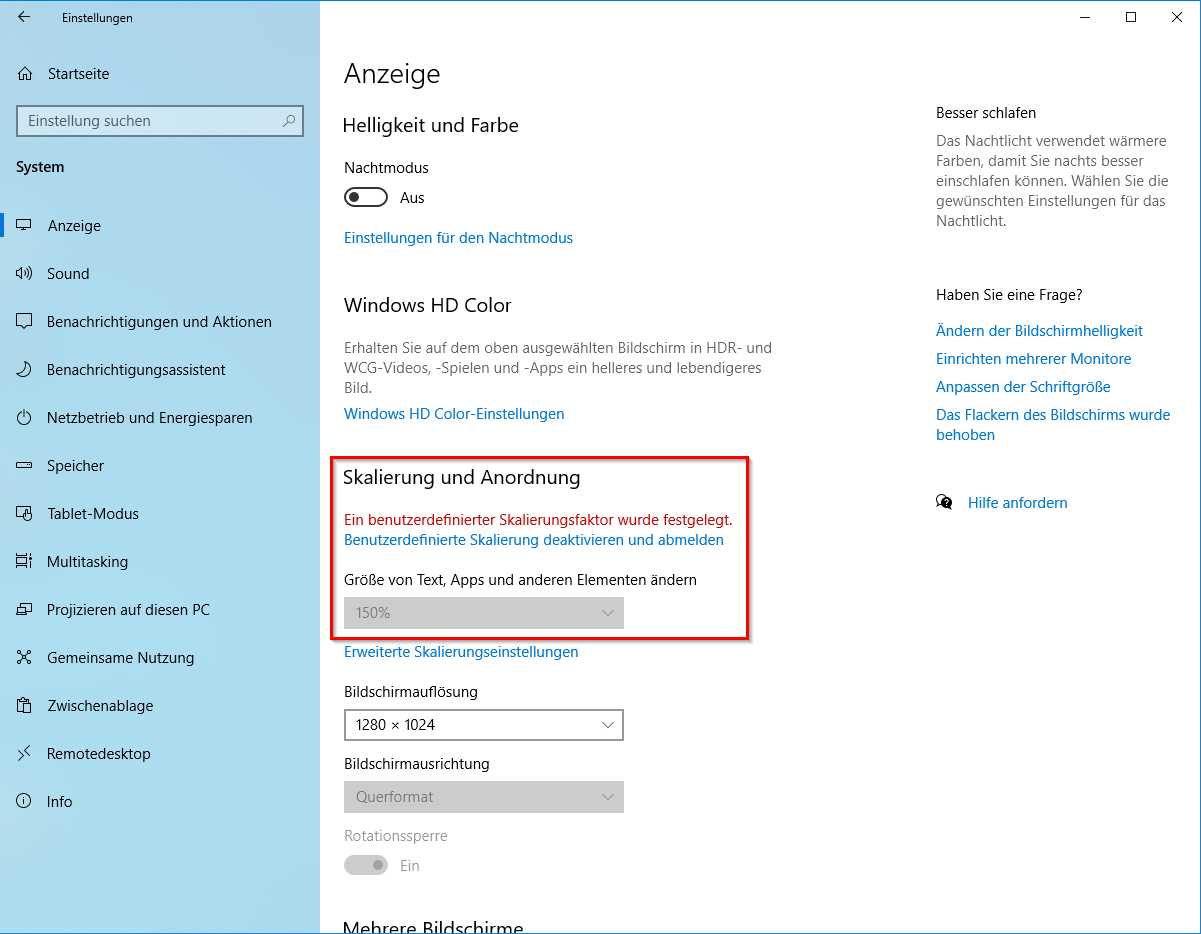The image size is (1201, 934).
Task: Open the 150% scaling dropdown
Action: (484, 613)
